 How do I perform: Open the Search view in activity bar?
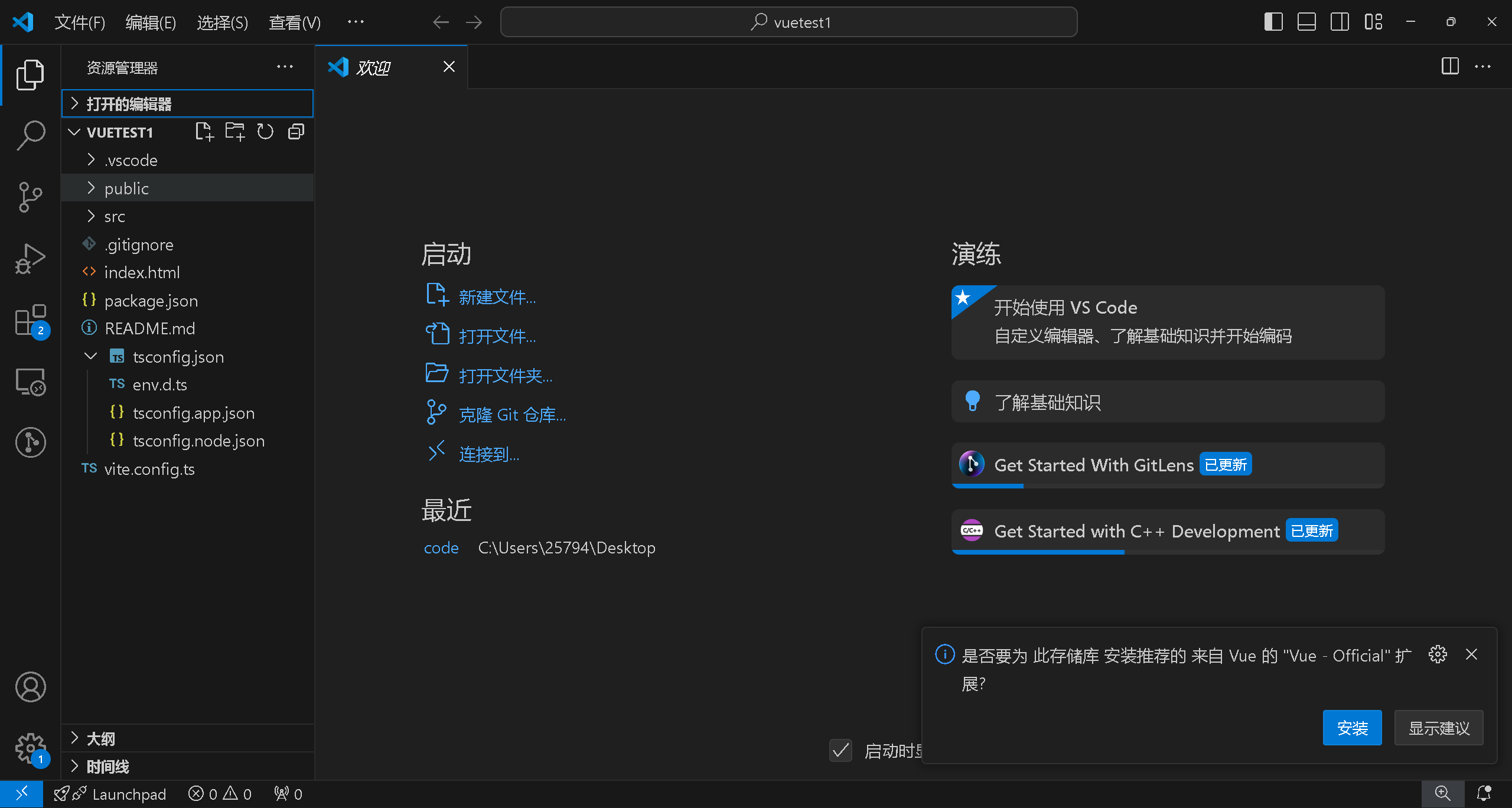pos(30,136)
